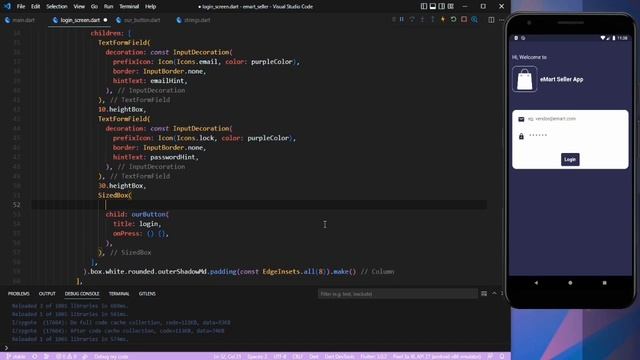Click the Step Over debug icon

coord(412,20)
